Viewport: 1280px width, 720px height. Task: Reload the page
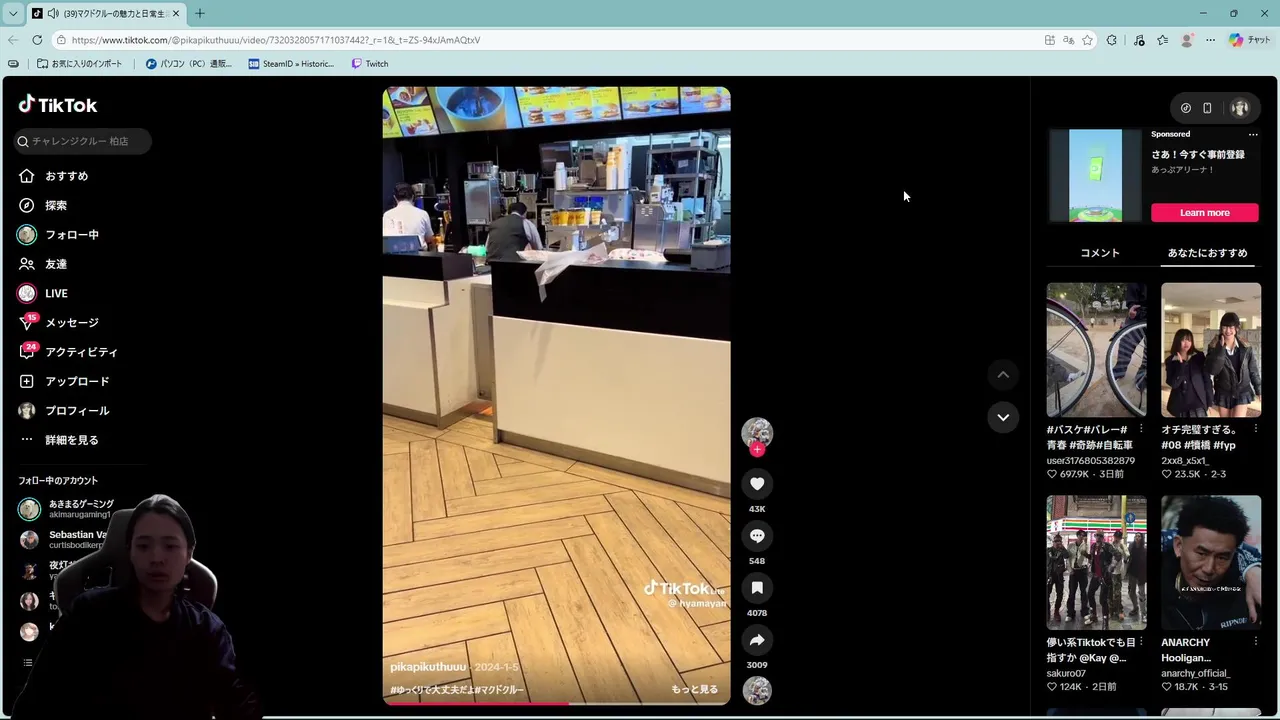click(x=37, y=40)
